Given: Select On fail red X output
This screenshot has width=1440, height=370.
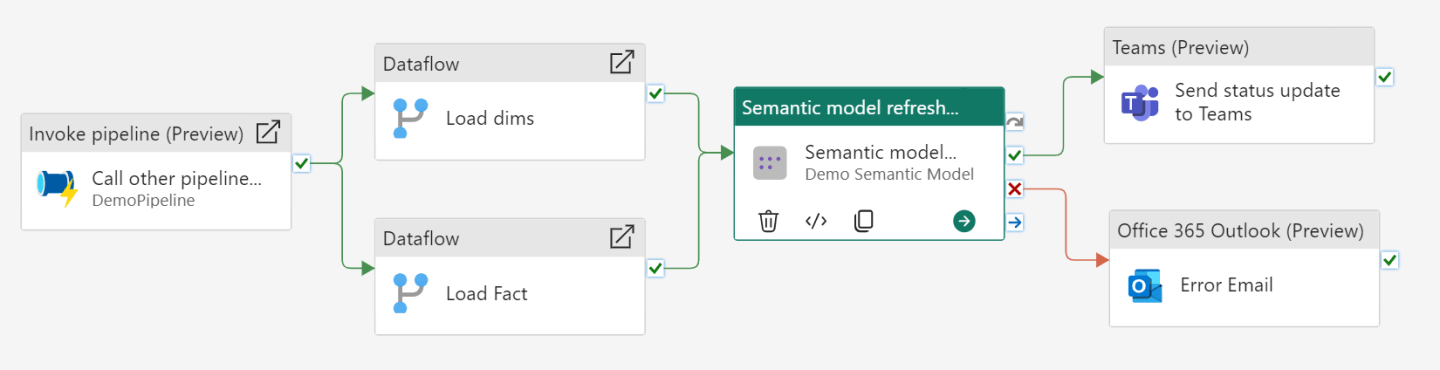Looking at the screenshot, I should 1015,189.
